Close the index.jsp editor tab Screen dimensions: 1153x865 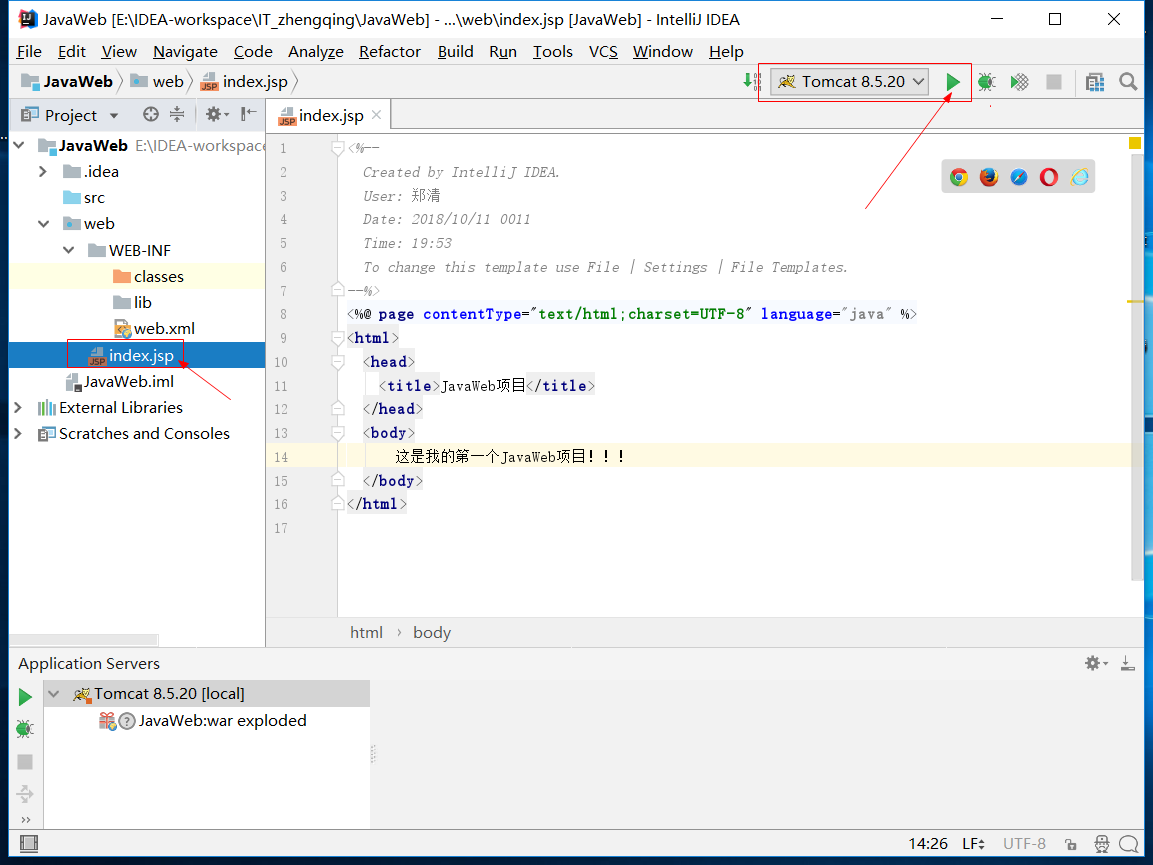376,115
